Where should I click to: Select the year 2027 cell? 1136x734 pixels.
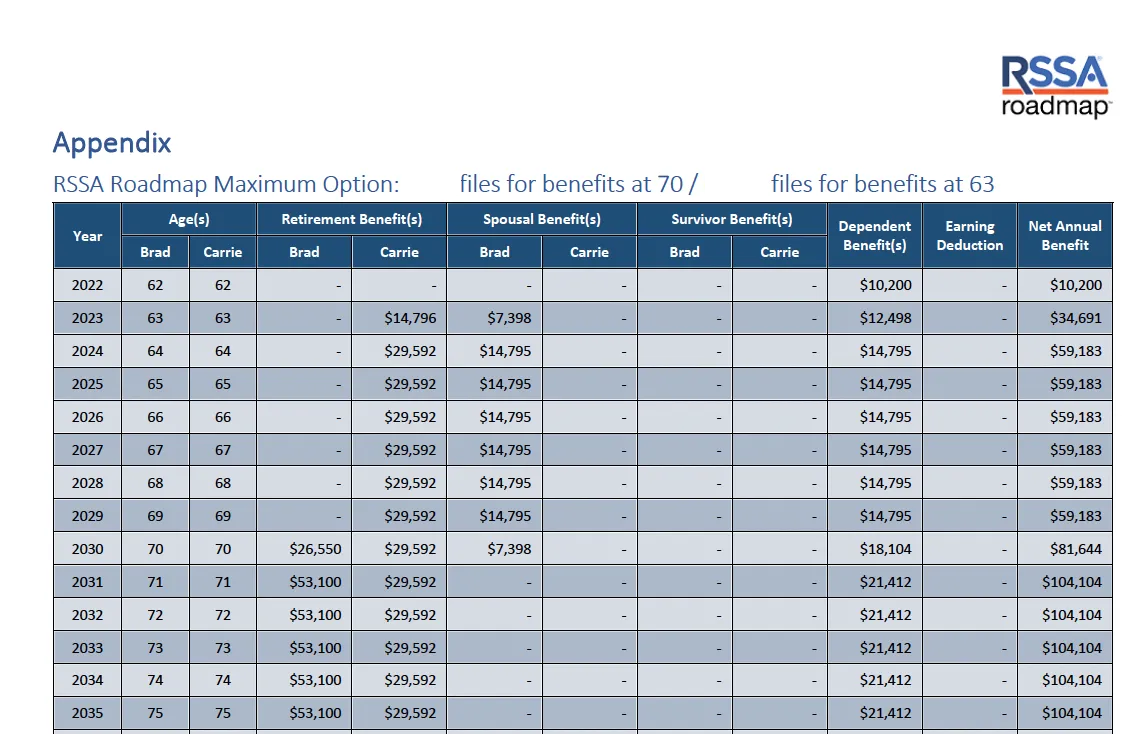click(87, 450)
